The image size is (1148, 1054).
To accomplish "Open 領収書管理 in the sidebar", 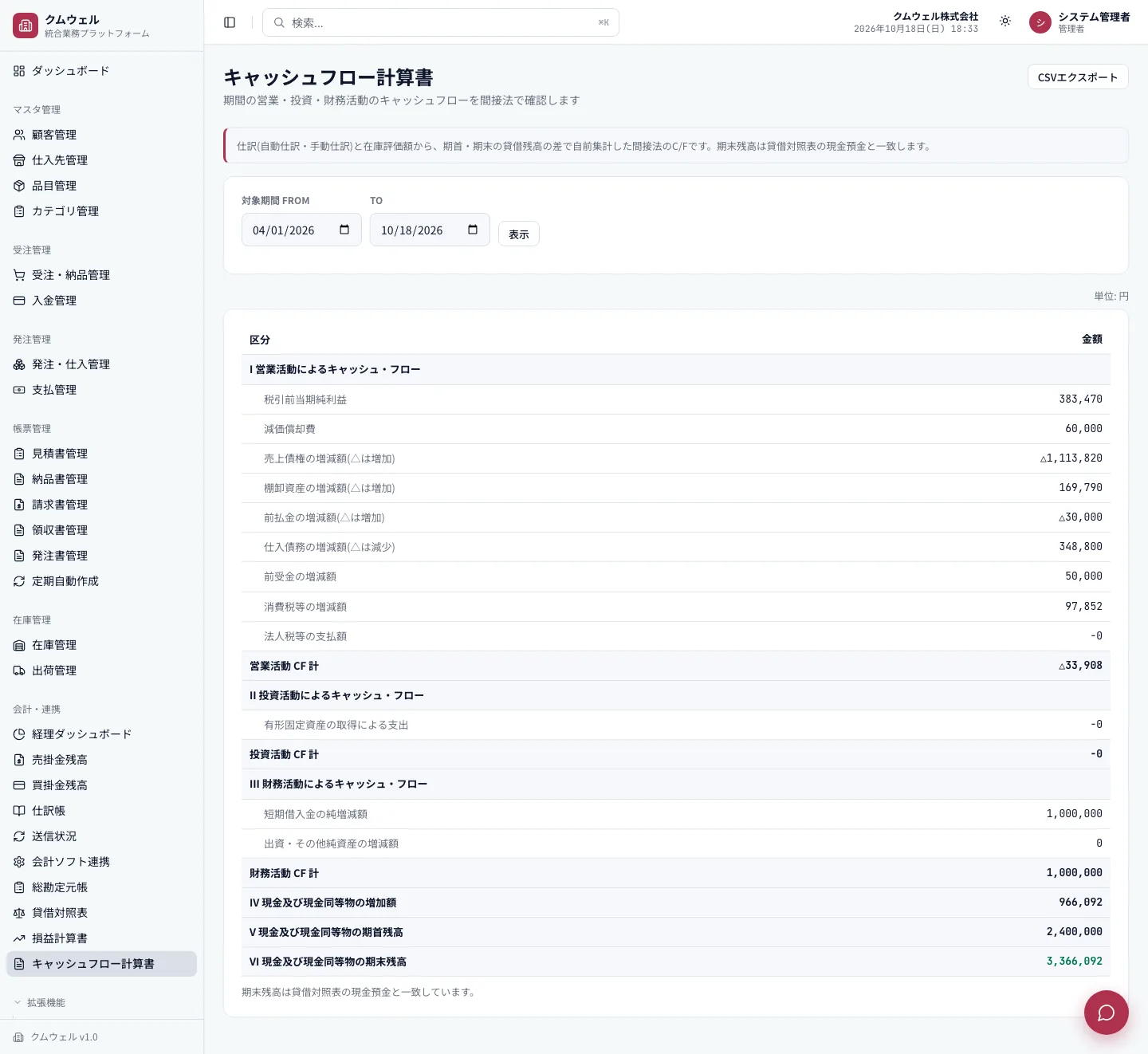I will click(101, 530).
